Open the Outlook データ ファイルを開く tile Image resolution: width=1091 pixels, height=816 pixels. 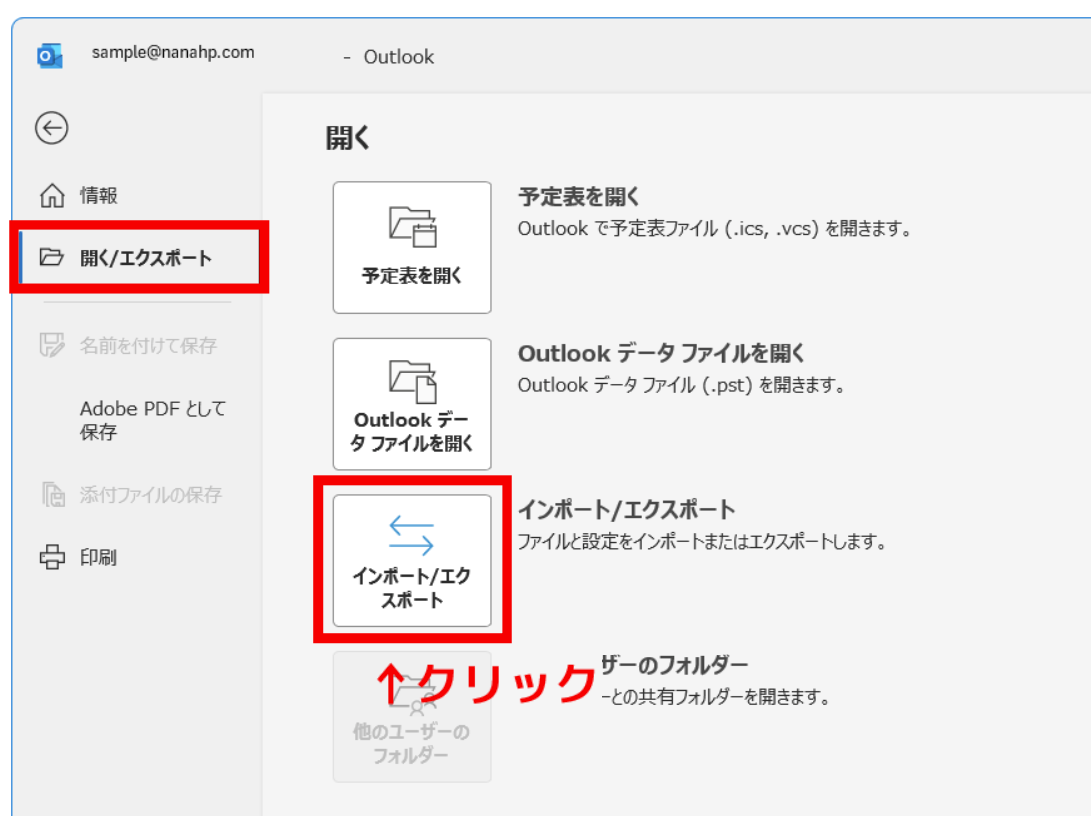[x=412, y=404]
